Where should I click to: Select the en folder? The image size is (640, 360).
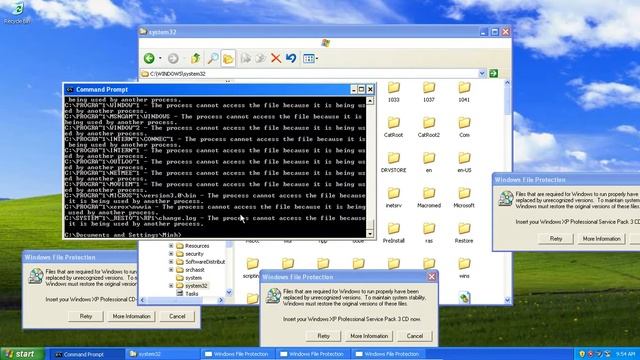[x=429, y=162]
